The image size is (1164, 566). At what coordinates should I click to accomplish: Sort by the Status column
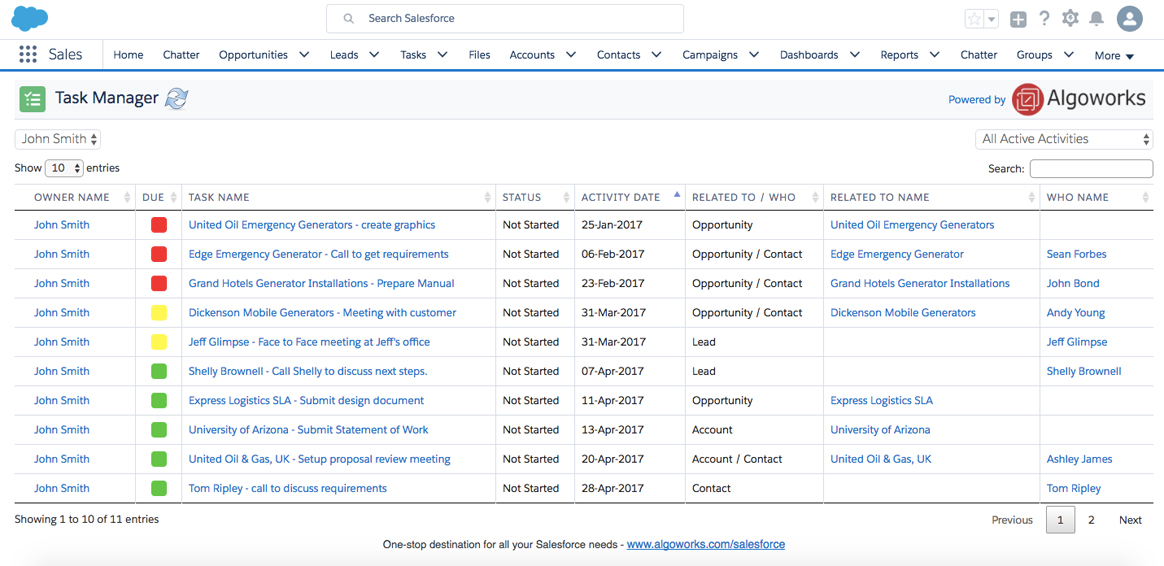(x=535, y=198)
